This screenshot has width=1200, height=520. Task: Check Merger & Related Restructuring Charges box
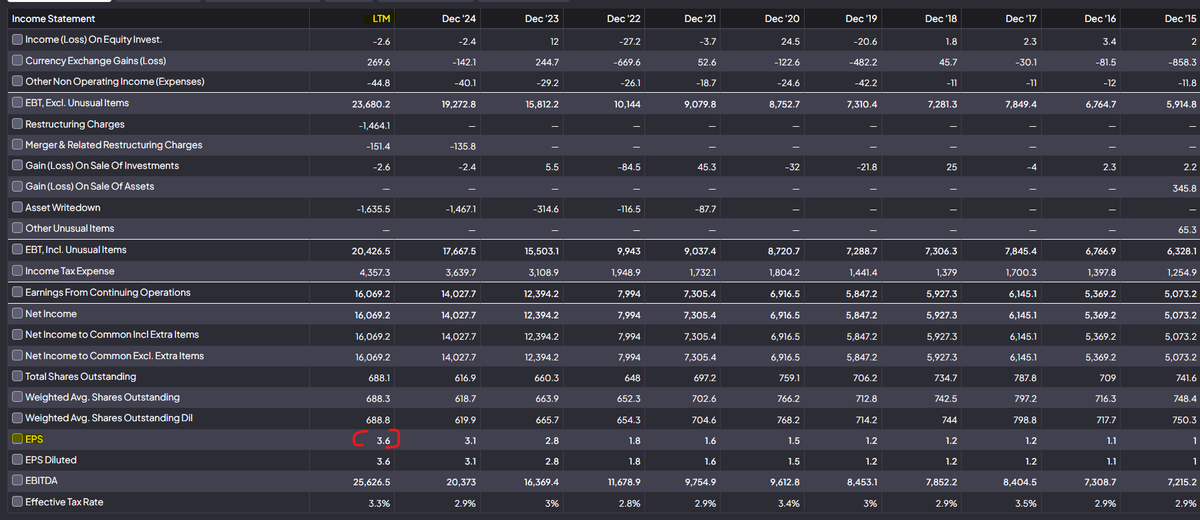[x=17, y=145]
